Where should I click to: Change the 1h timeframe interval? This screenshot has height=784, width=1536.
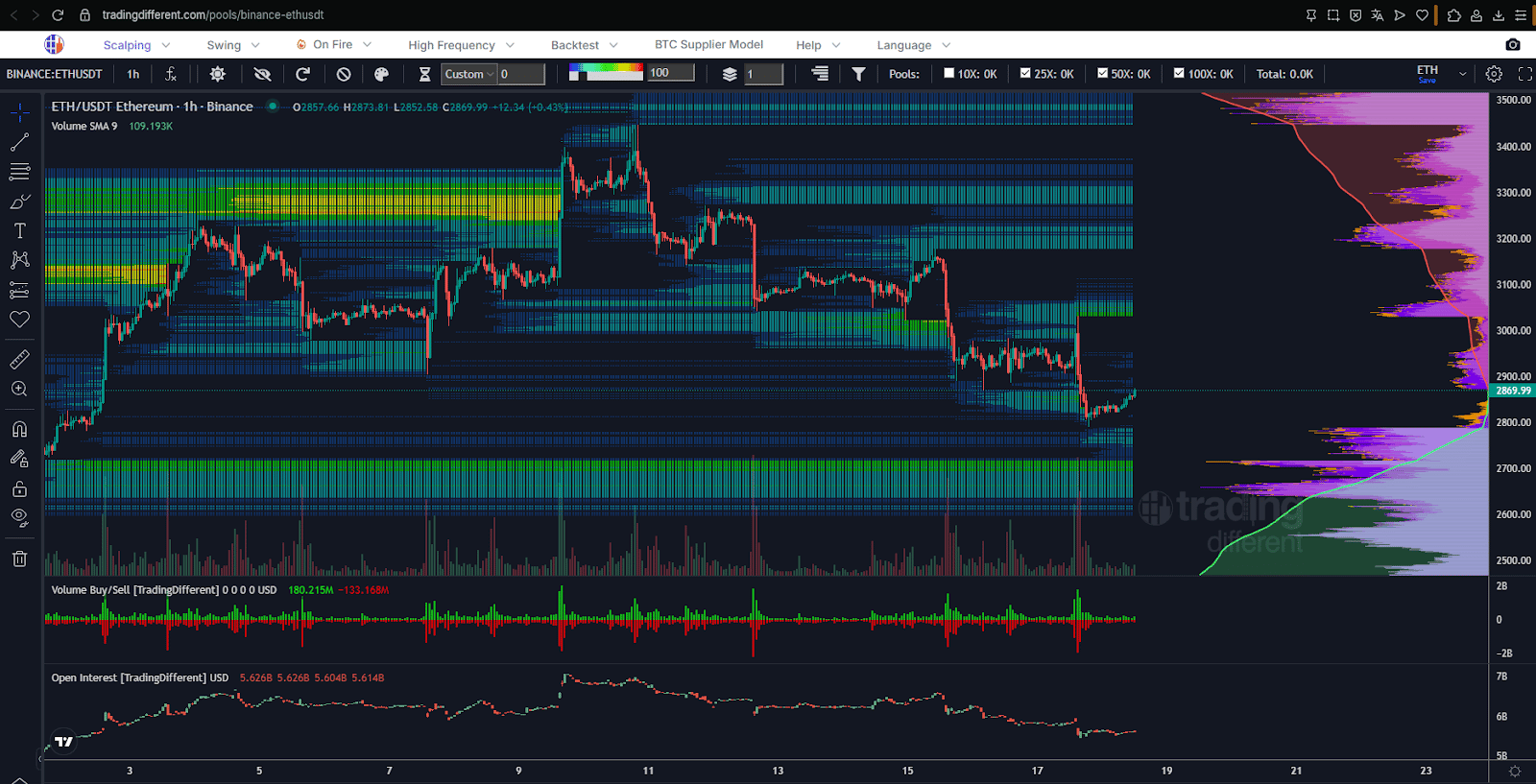pos(133,74)
